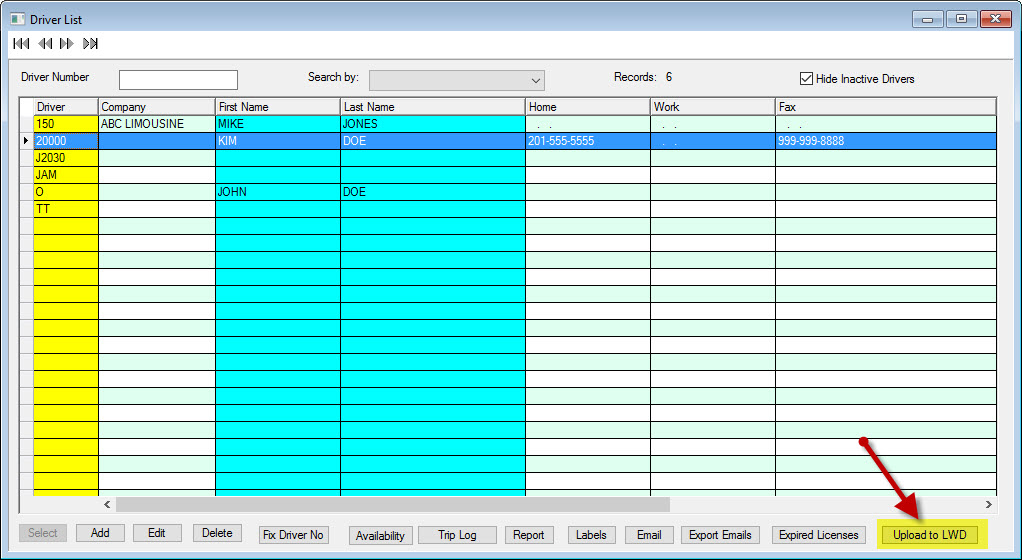The height and width of the screenshot is (560, 1022).
Task: Select driver 150 cell
Action: point(66,124)
